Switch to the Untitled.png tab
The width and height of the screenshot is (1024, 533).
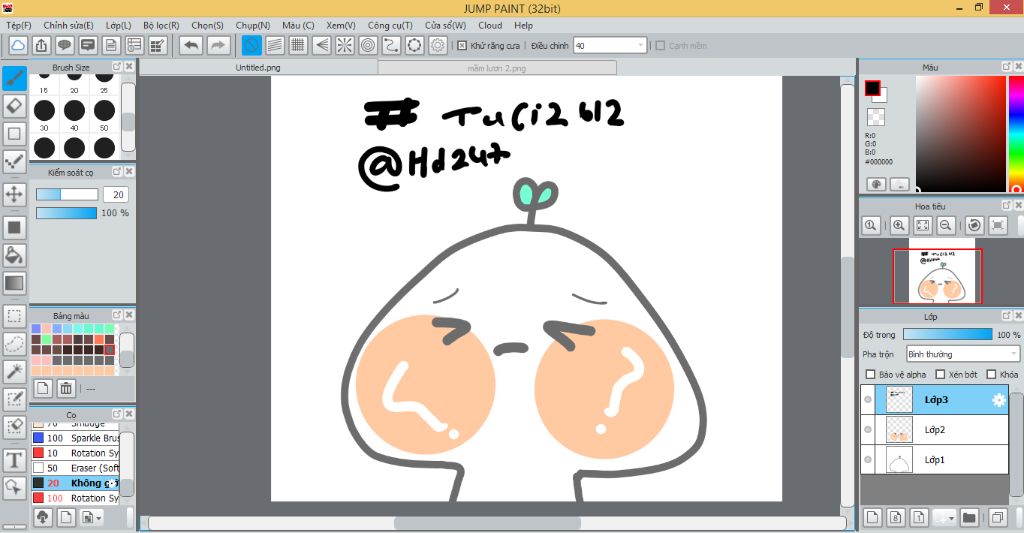(x=258, y=68)
